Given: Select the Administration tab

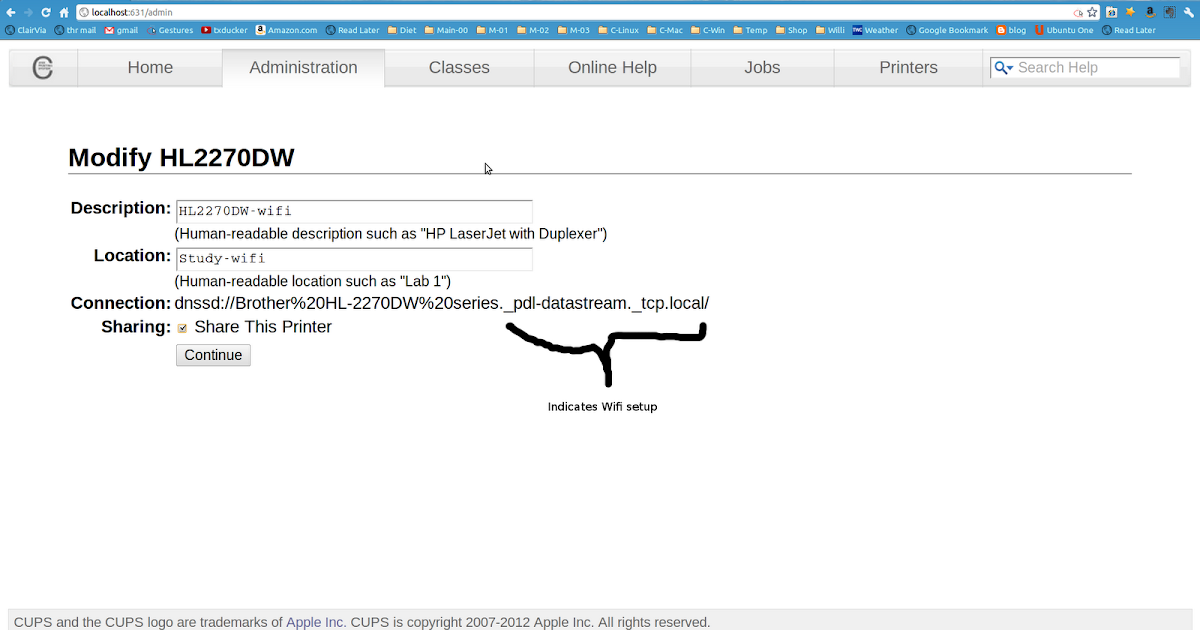Looking at the screenshot, I should pos(303,68).
